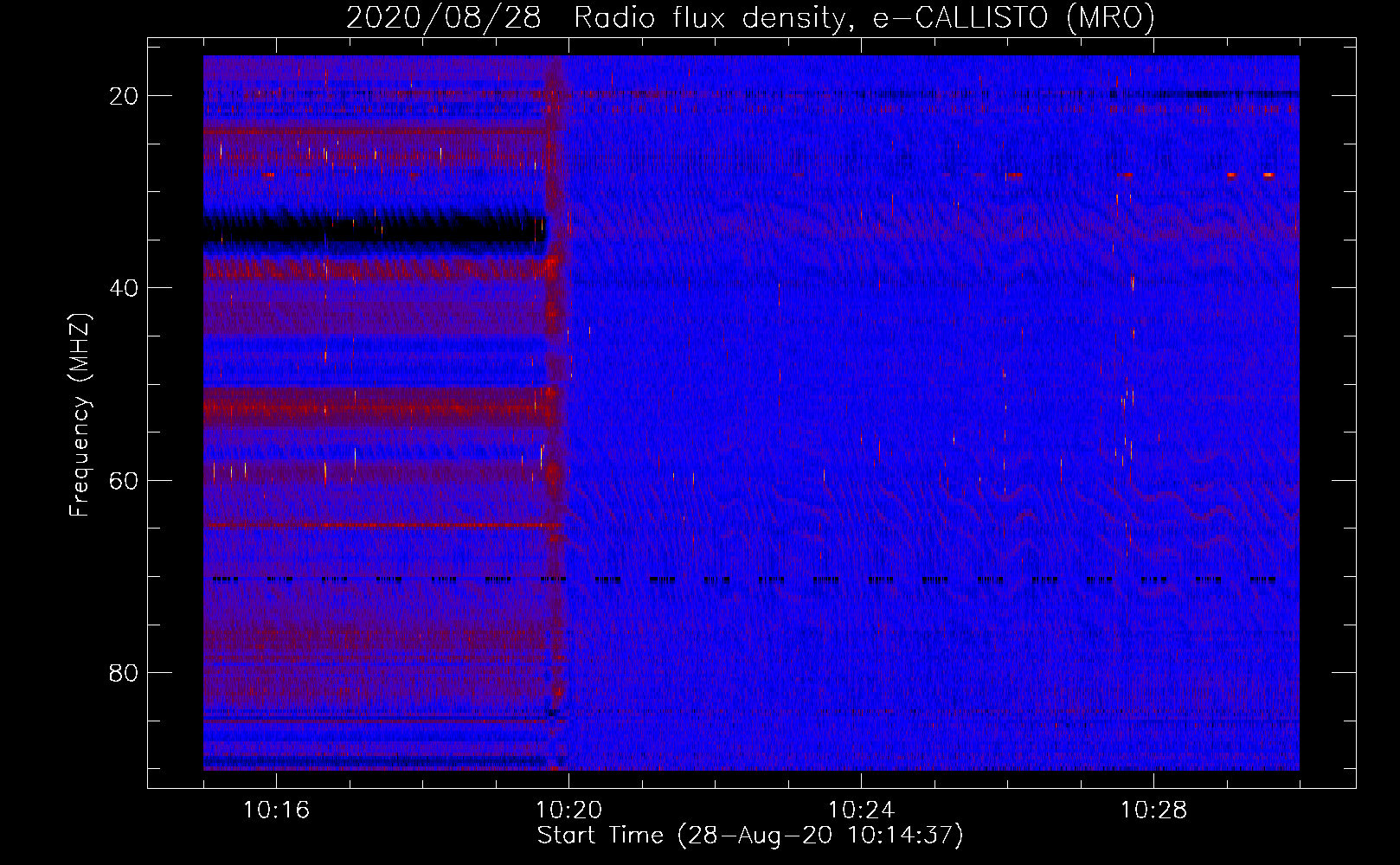
Task: Click the plot title "Radio flux density, e-CALLISTO (MRO)"
Action: pyautogui.click(x=864, y=18)
